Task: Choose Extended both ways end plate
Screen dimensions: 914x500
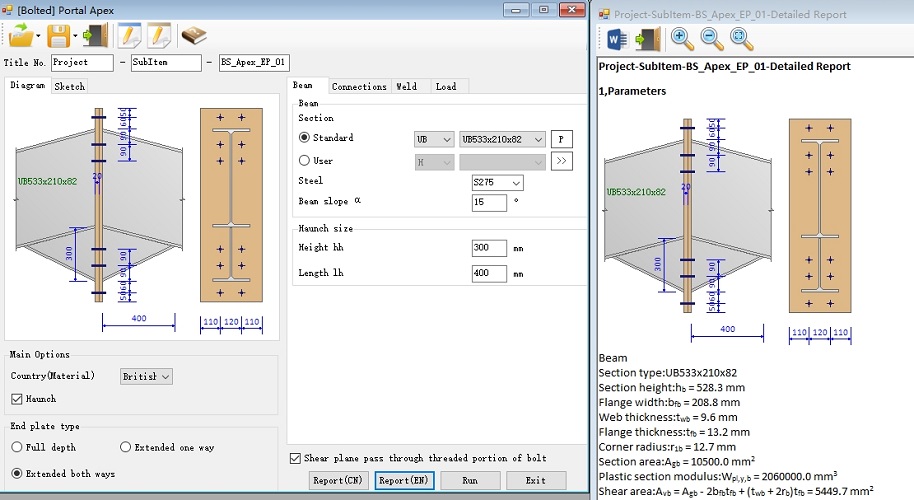Action: tap(17, 473)
